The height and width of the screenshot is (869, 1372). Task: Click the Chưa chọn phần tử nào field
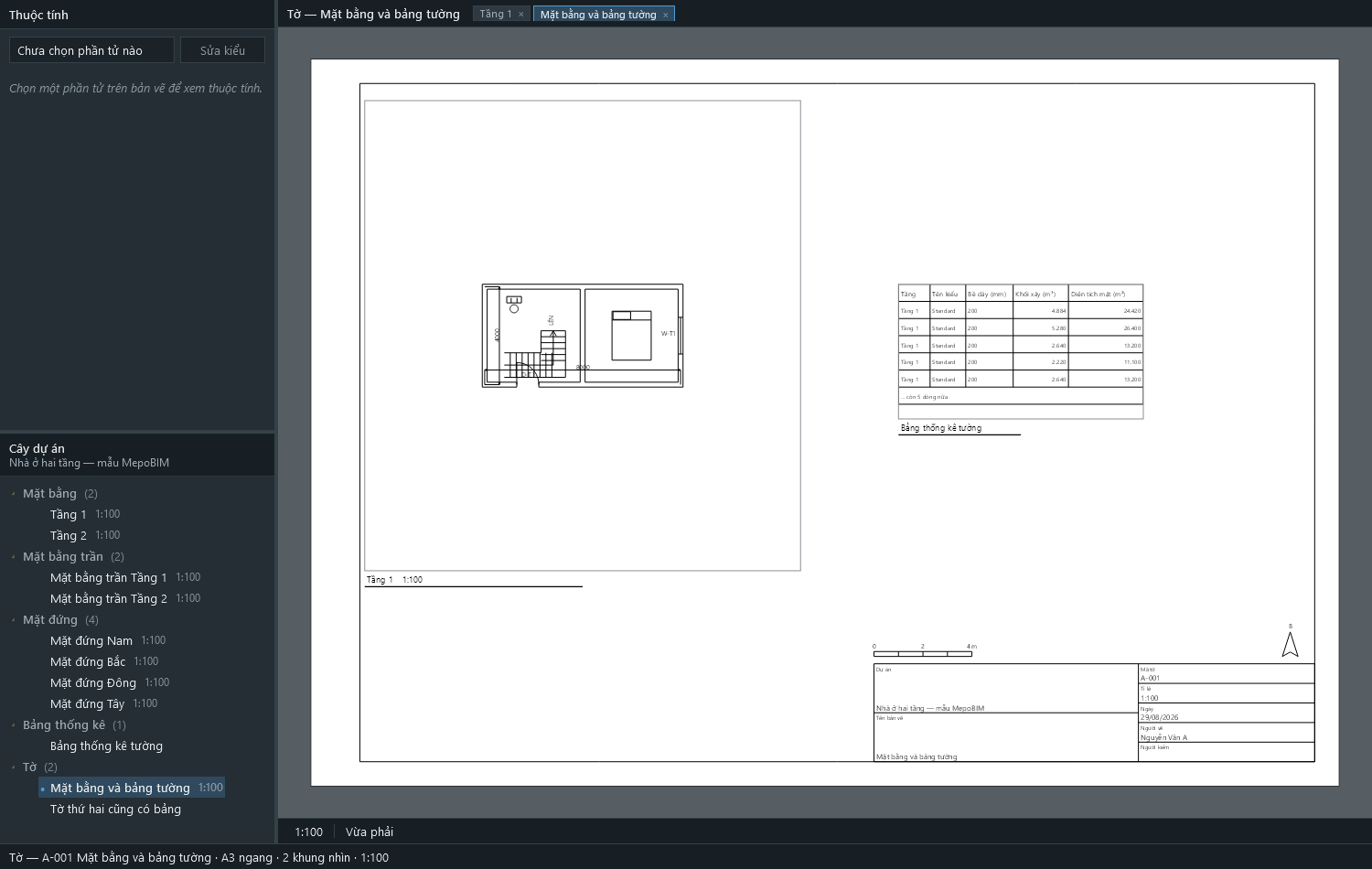pyautogui.click(x=91, y=50)
